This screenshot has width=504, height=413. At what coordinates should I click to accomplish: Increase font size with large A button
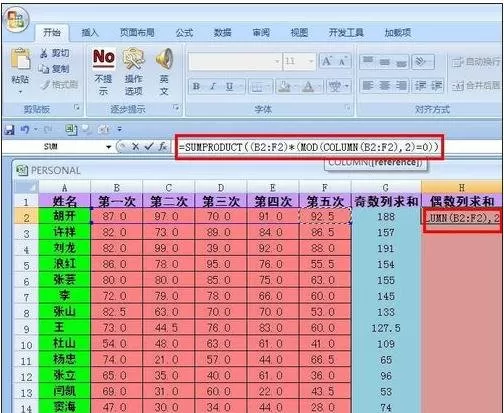[x=326, y=61]
